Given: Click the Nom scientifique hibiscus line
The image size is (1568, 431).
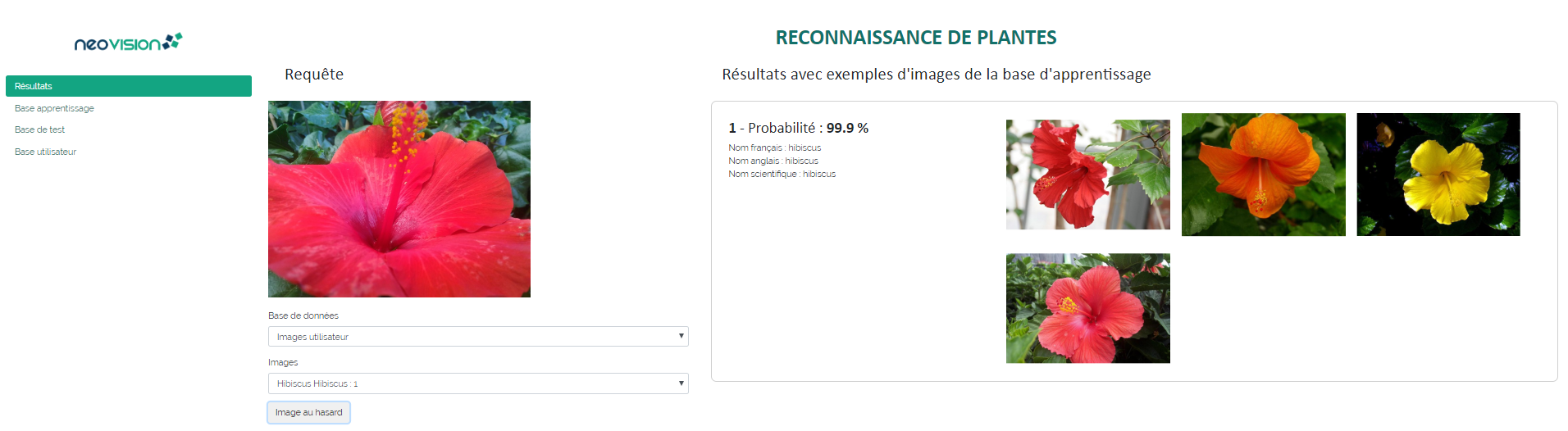Looking at the screenshot, I should [x=782, y=174].
